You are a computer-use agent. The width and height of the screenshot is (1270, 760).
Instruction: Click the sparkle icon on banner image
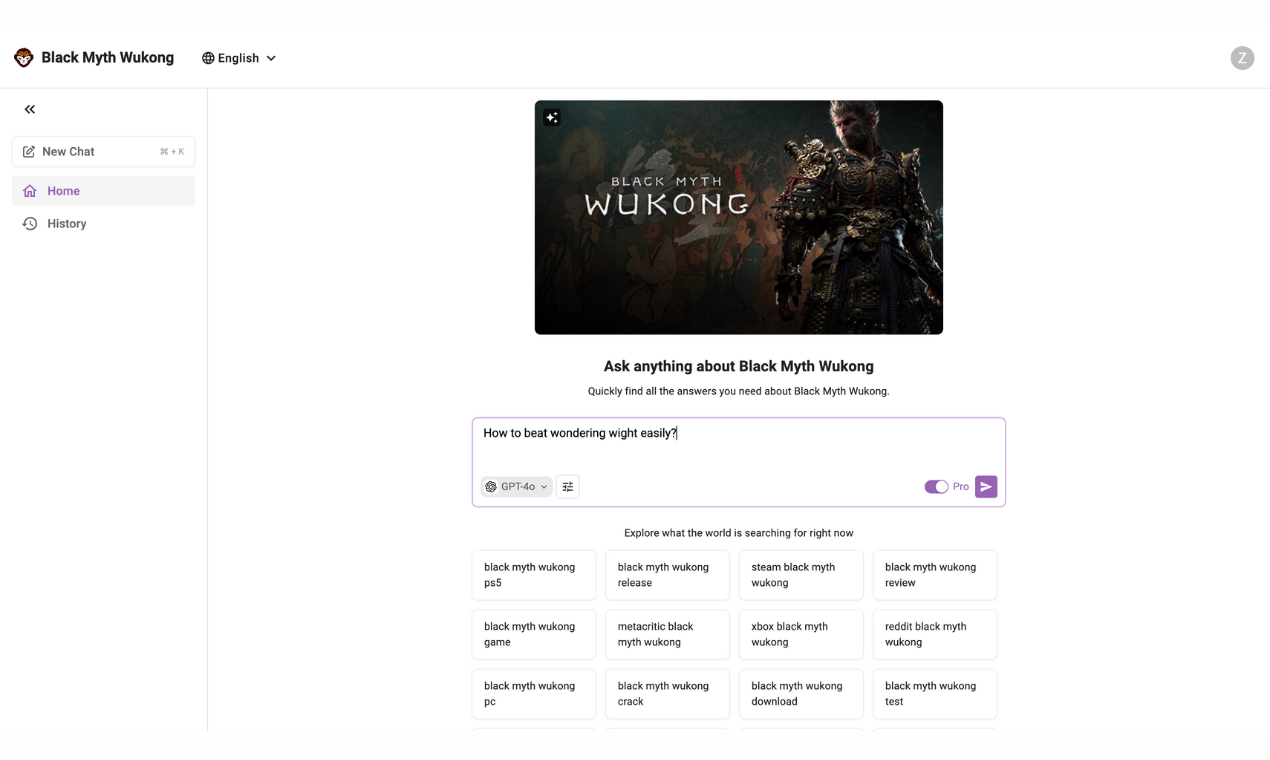552,117
